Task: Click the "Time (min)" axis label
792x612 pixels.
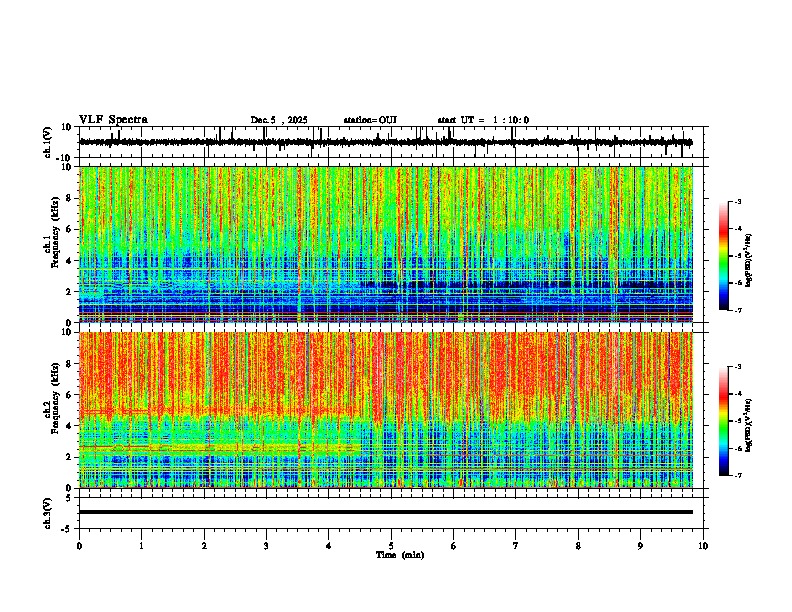Action: pos(400,555)
